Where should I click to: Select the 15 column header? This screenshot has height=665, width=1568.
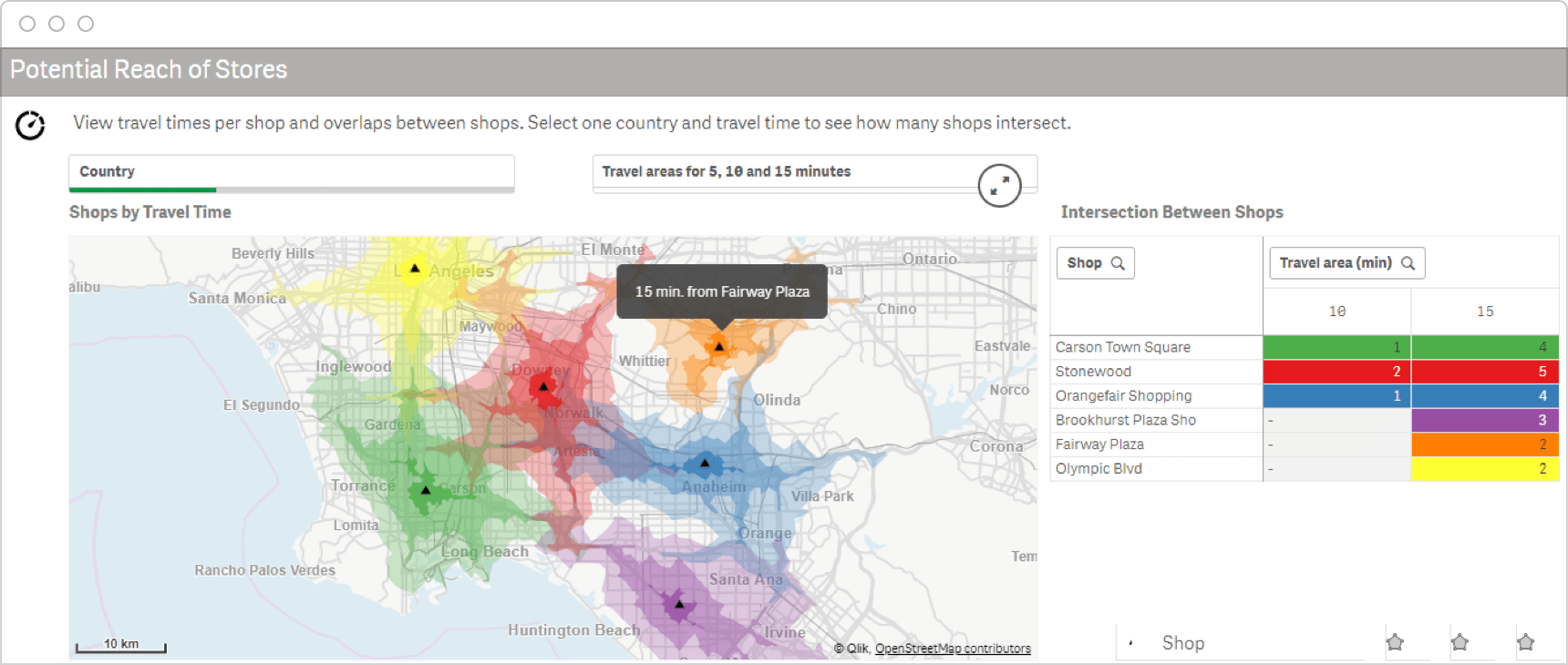pos(1485,312)
